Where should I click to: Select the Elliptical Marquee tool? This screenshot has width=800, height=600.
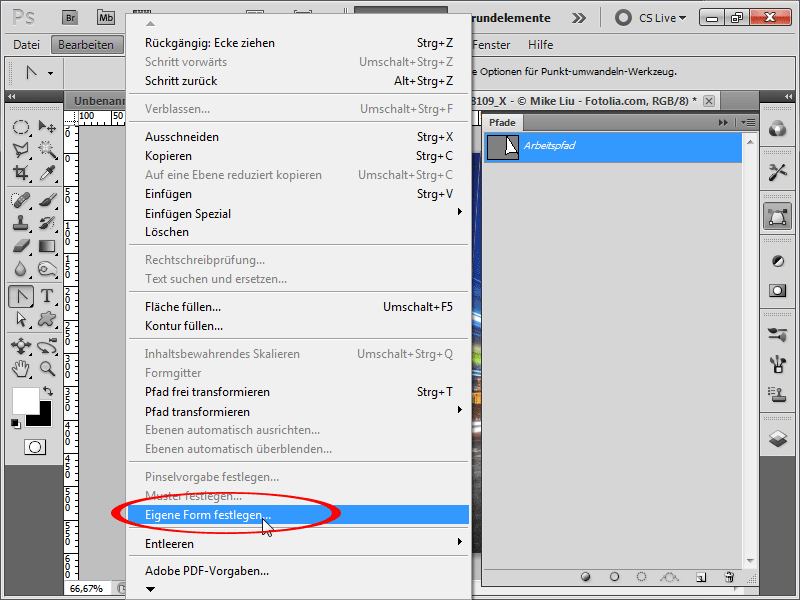pyautogui.click(x=20, y=127)
